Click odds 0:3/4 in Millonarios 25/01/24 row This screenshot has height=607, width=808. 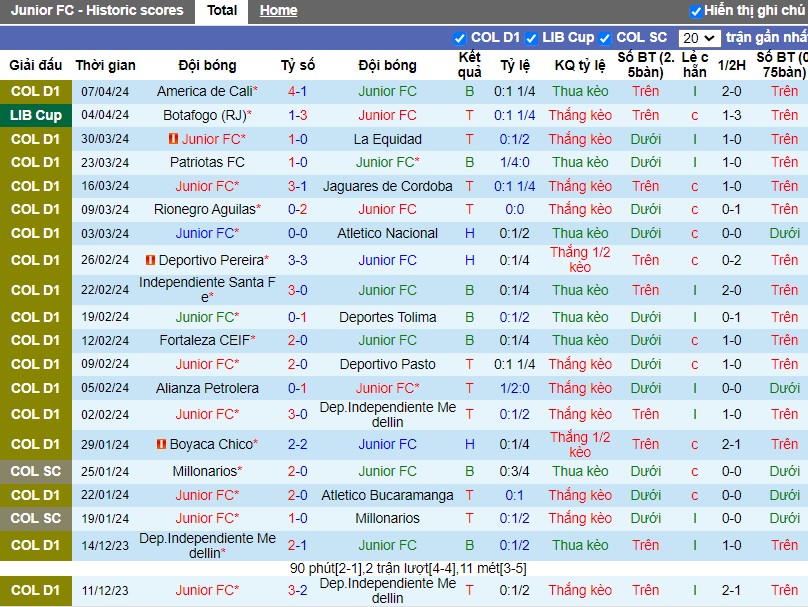(x=514, y=471)
